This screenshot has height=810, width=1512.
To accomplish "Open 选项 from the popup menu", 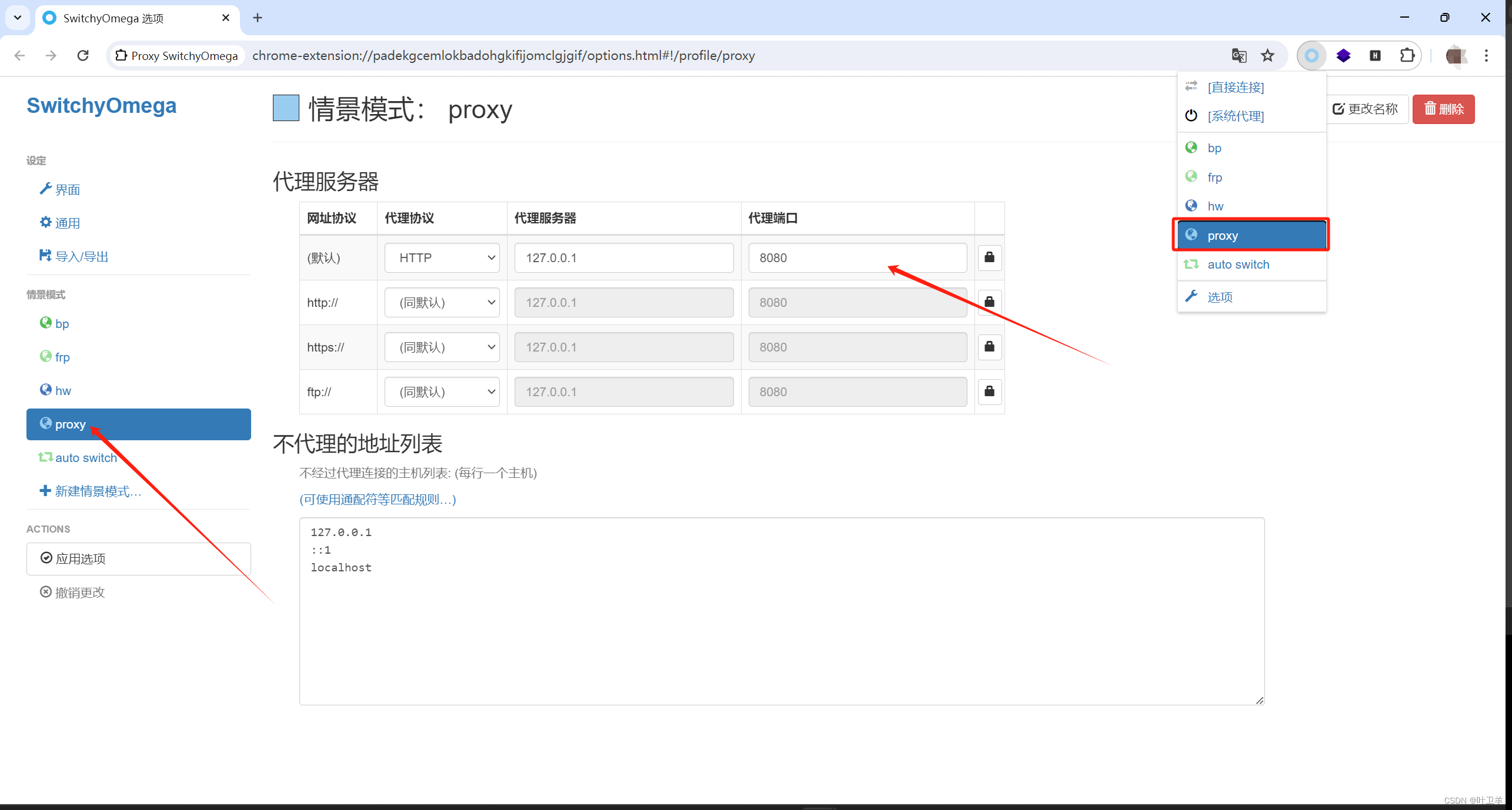I will pyautogui.click(x=1251, y=297).
